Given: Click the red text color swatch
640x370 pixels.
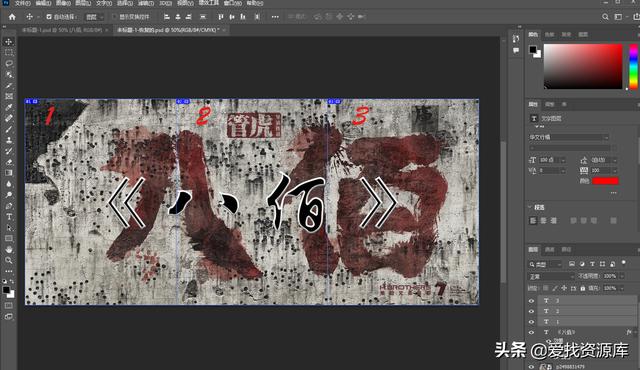Looking at the screenshot, I should click(x=605, y=181).
